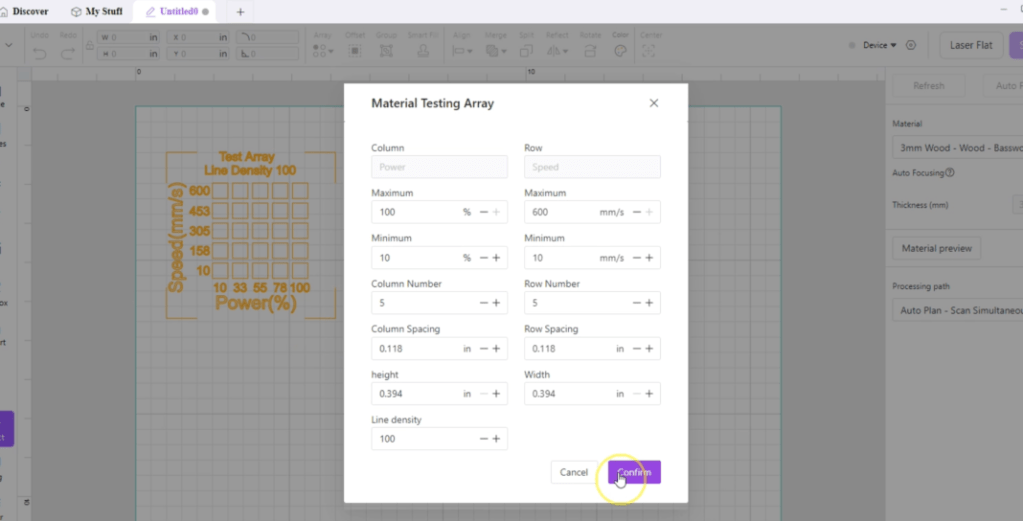
Task: Switch to the Discover tab
Action: (x=29, y=11)
